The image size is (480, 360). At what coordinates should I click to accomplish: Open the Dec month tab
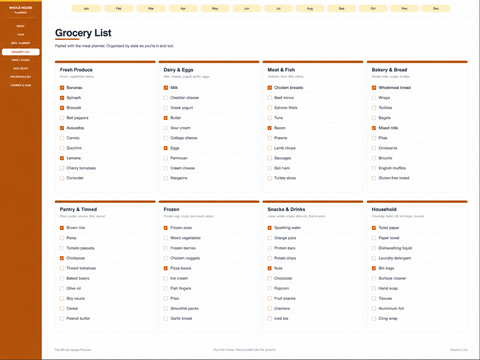point(436,8)
